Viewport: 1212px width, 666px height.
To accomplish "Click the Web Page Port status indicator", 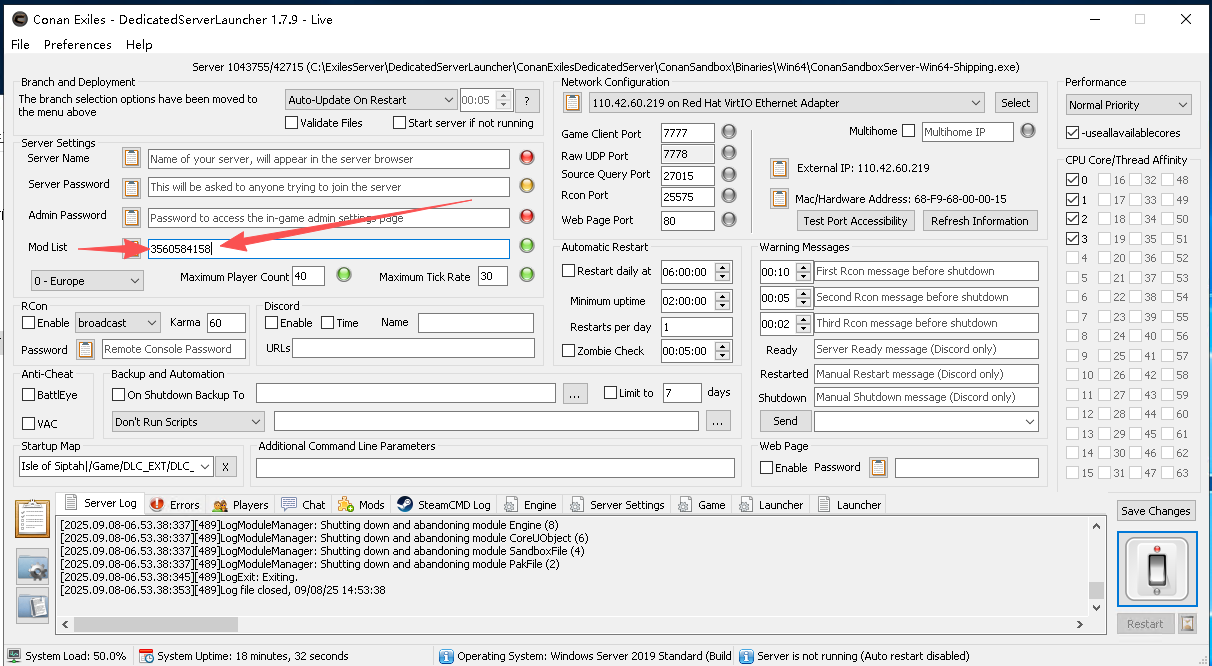I will coord(729,219).
